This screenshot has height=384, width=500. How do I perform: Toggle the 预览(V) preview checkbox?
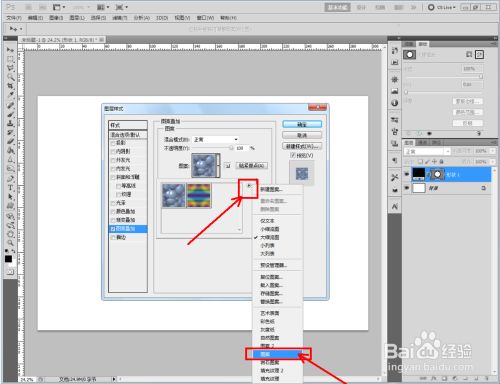pyautogui.click(x=293, y=155)
